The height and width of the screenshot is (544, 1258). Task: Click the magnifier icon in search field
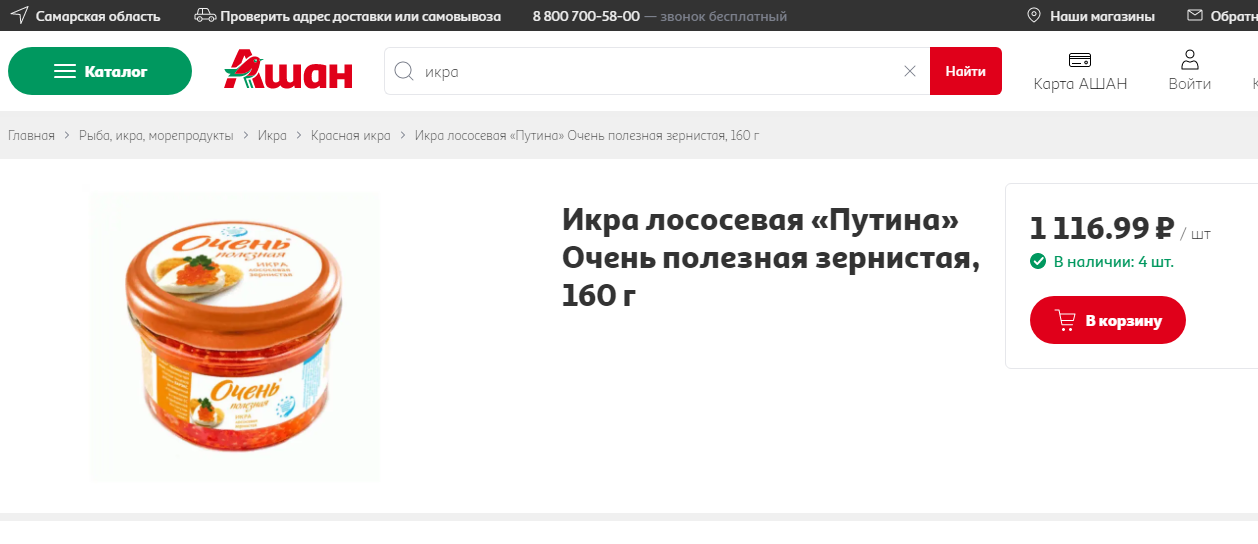click(404, 71)
